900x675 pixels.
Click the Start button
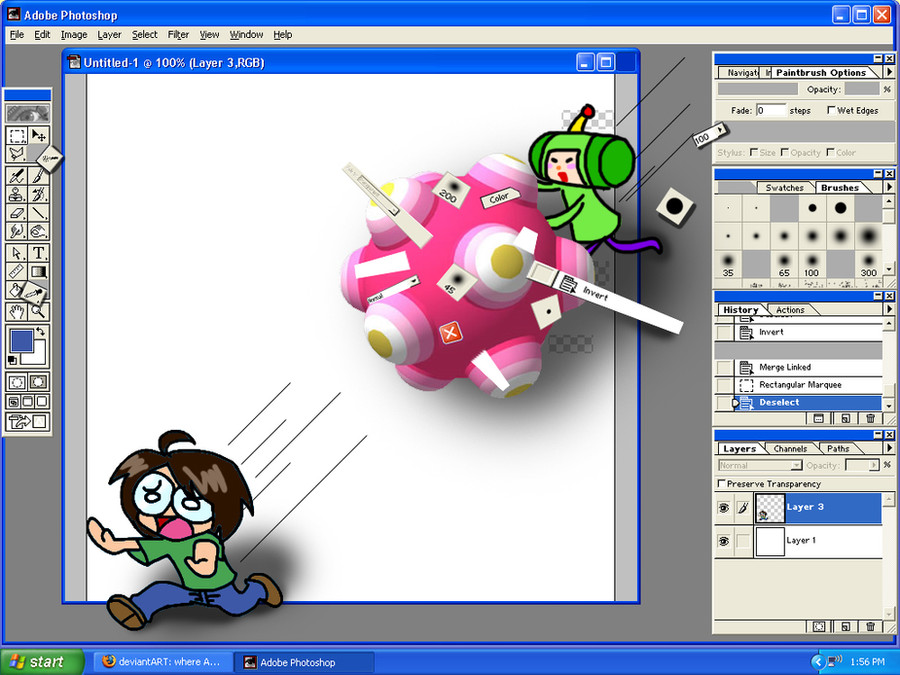click(41, 662)
